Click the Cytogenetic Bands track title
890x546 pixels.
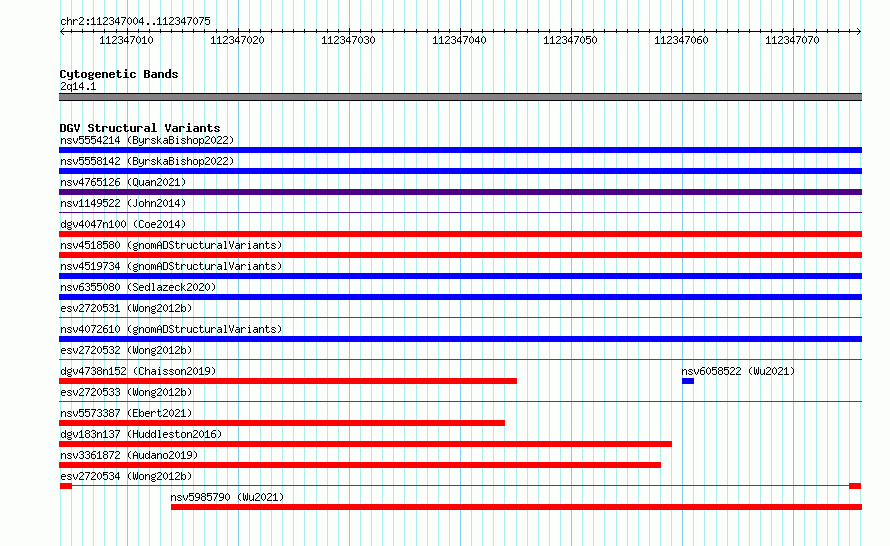click(x=119, y=74)
